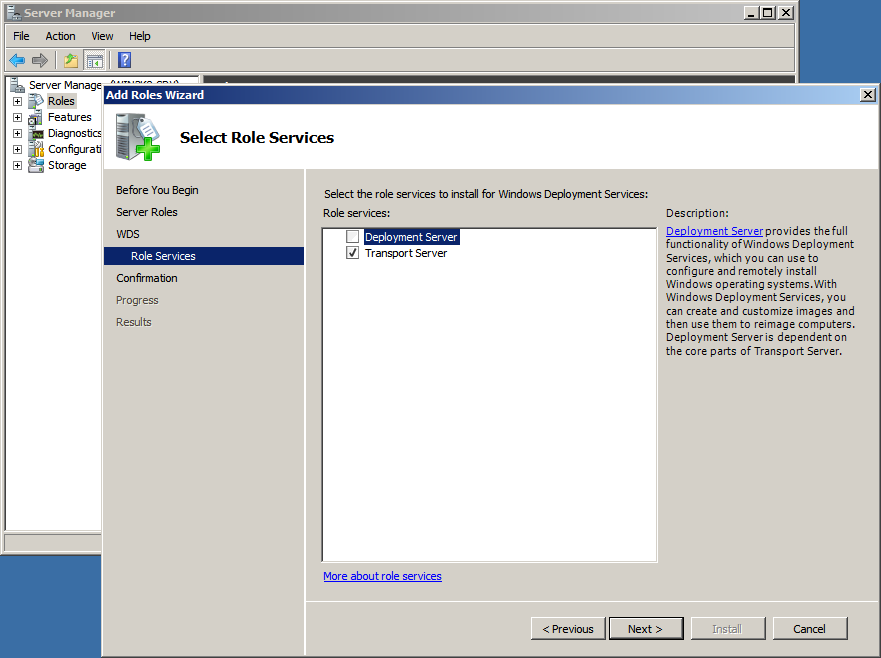Select the Roles label in the tree
Viewport: 881px width, 658px height.
coord(61,101)
